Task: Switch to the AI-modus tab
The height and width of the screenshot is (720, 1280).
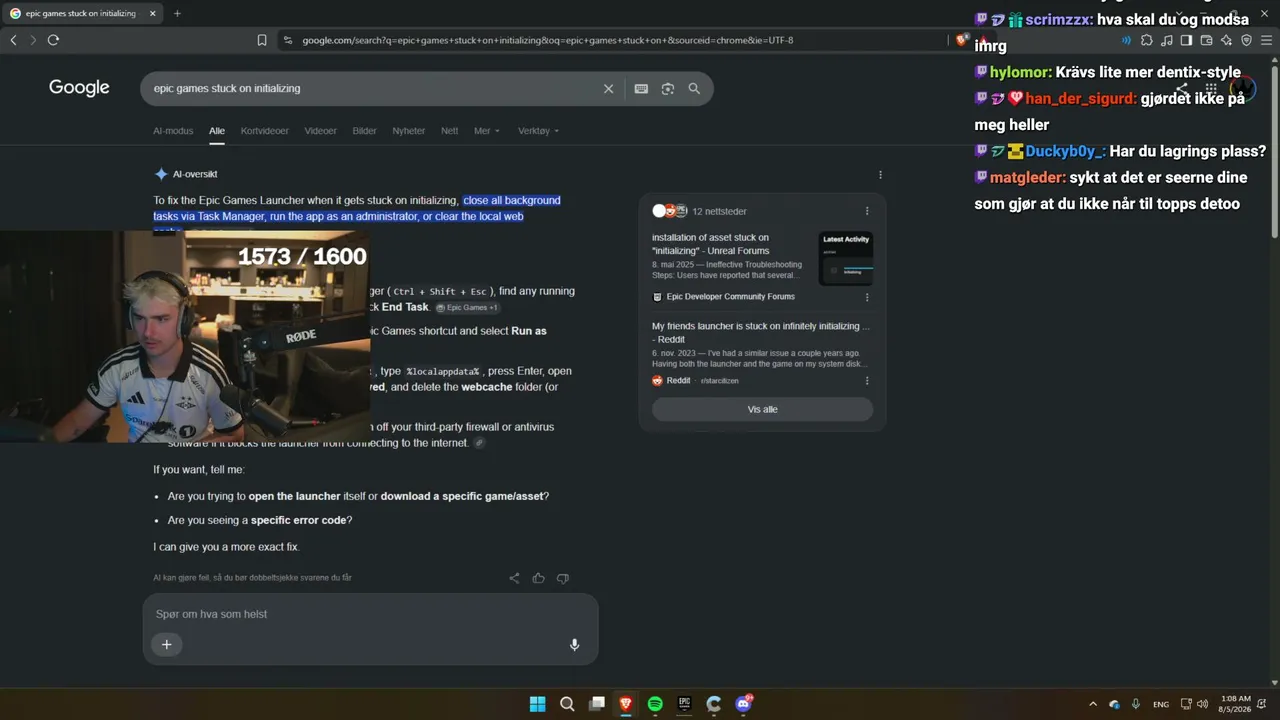Action: coord(173,131)
